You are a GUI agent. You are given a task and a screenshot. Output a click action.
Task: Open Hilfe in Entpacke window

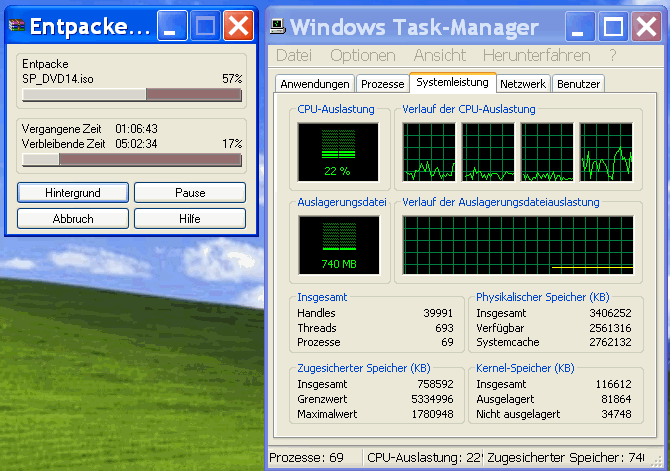[190, 219]
